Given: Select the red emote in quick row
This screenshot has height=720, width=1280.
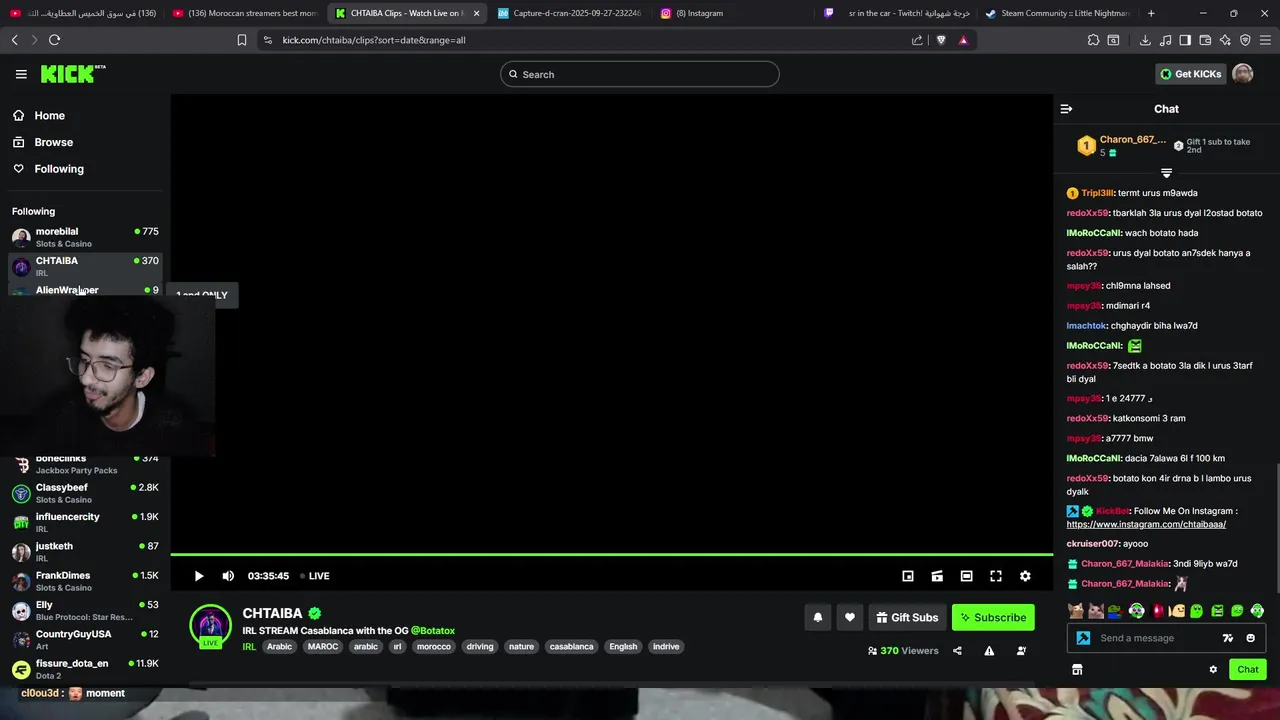Looking at the screenshot, I should pyautogui.click(x=1157, y=611).
